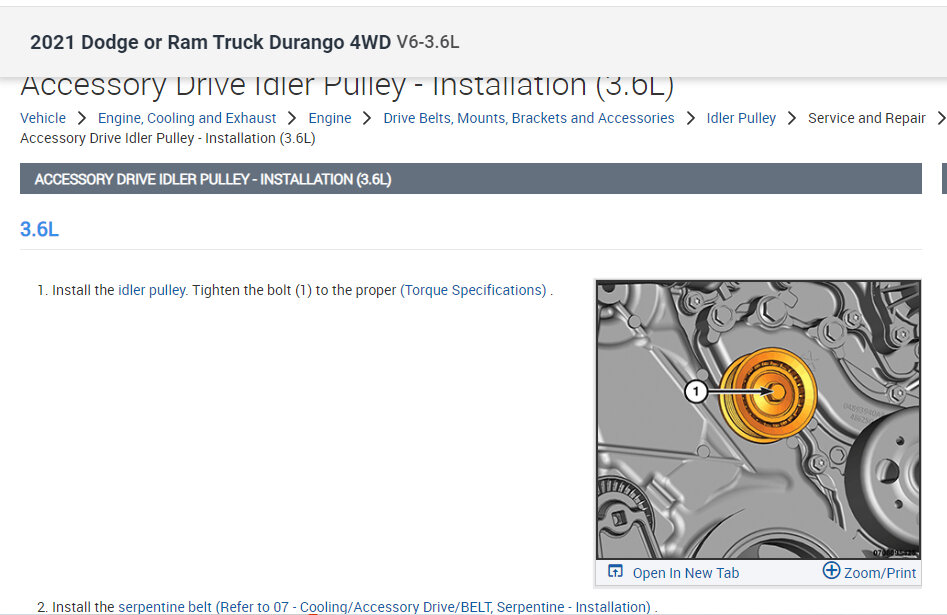The image size is (947, 615).
Task: Click the Service and Repair breadcrumb text
Action: pos(867,118)
